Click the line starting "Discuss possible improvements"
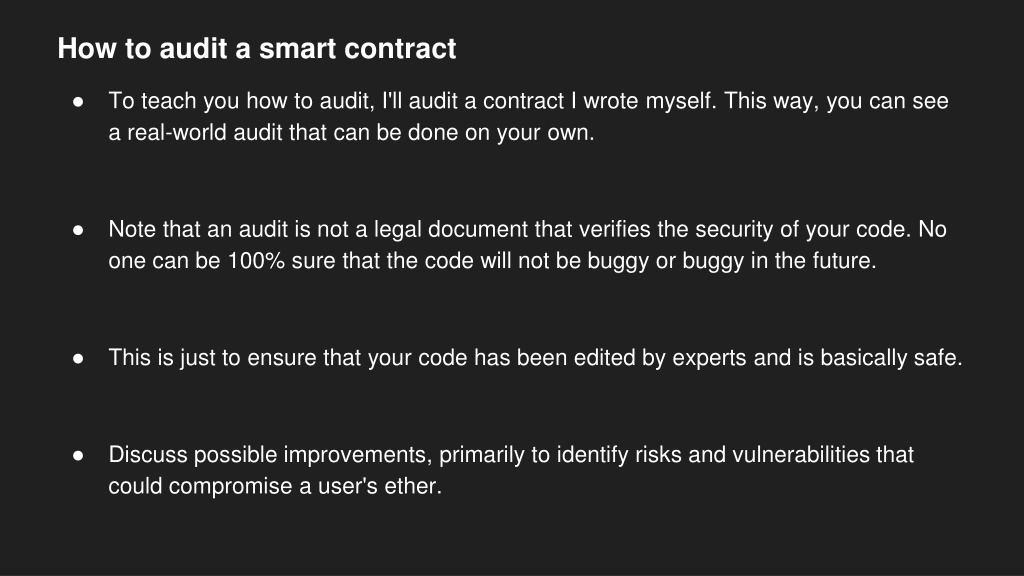 click(511, 455)
